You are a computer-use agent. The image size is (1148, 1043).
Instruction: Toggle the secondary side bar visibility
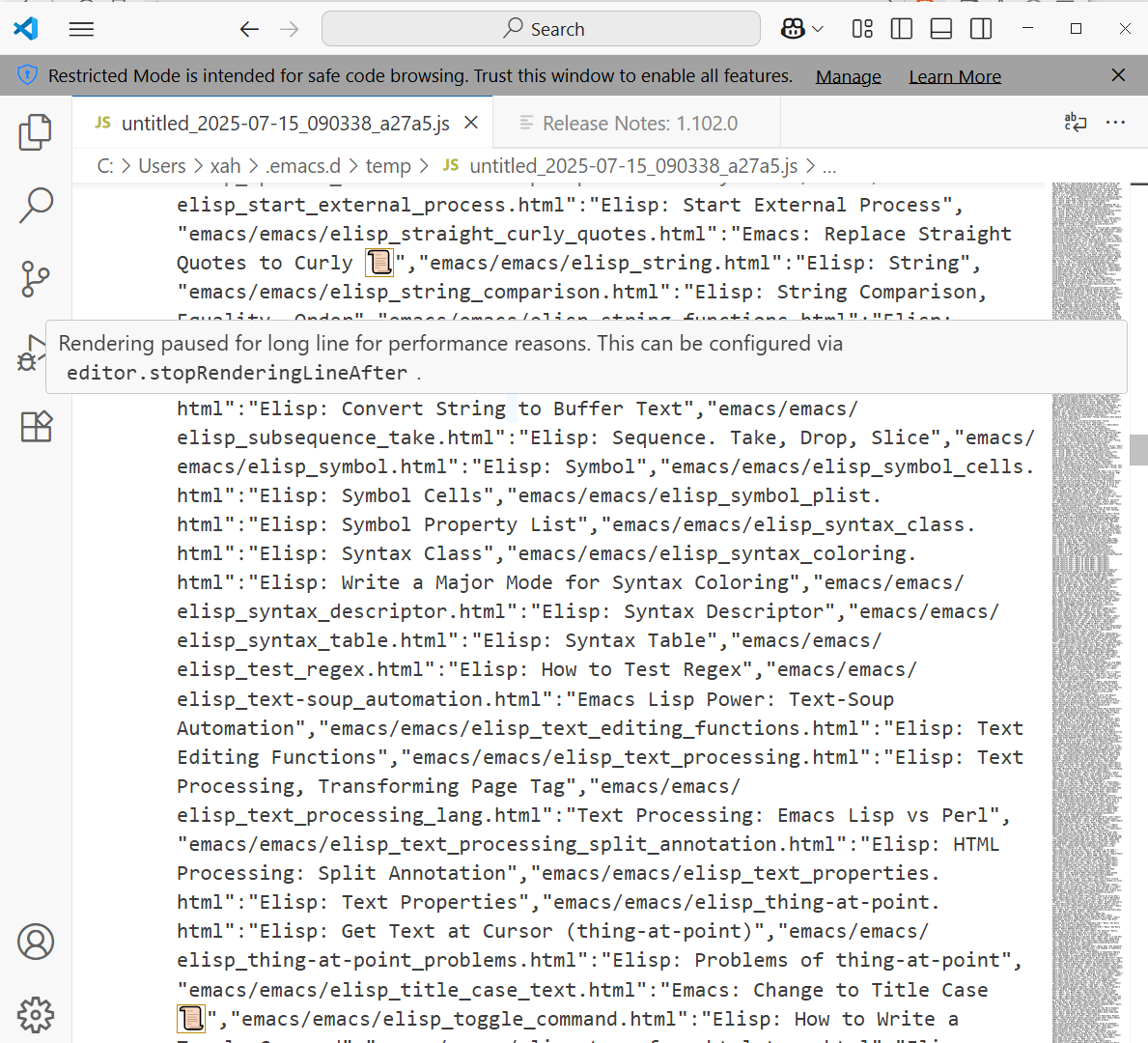click(981, 29)
